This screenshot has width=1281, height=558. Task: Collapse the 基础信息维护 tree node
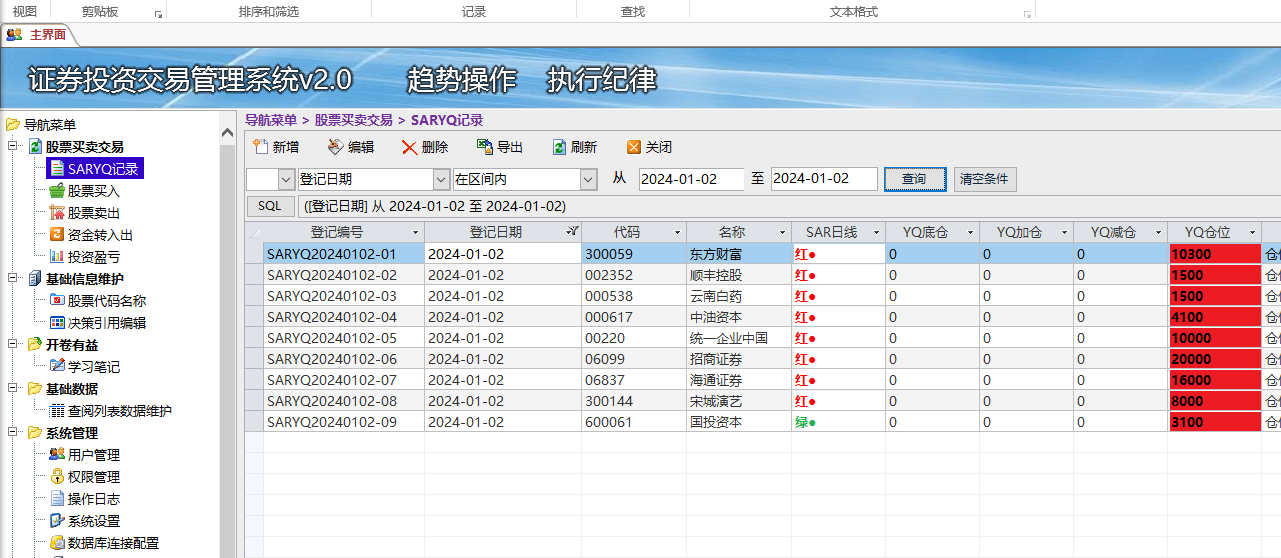coord(15,279)
